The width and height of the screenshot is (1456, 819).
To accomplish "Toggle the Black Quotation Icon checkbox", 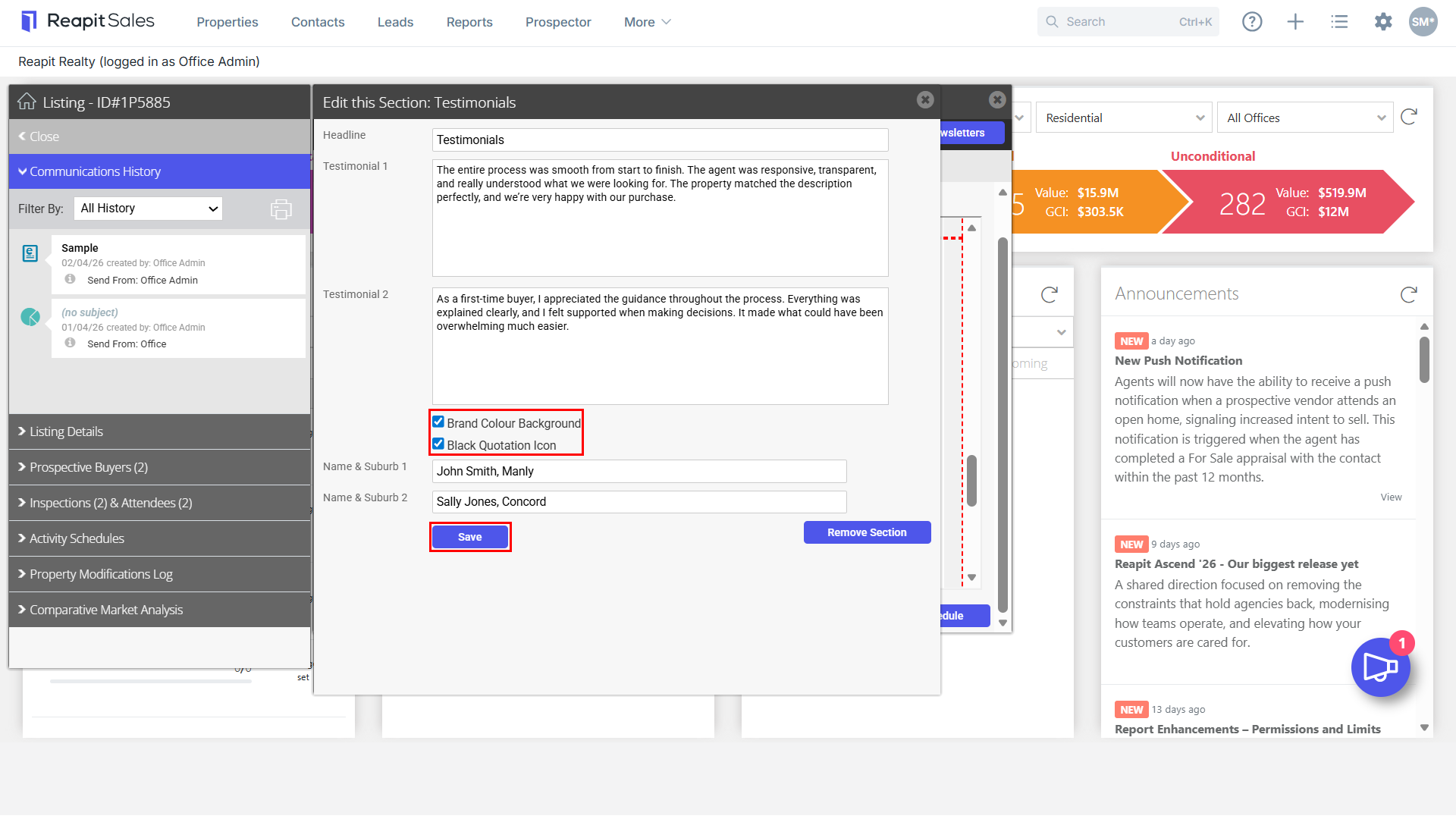I will coord(438,444).
